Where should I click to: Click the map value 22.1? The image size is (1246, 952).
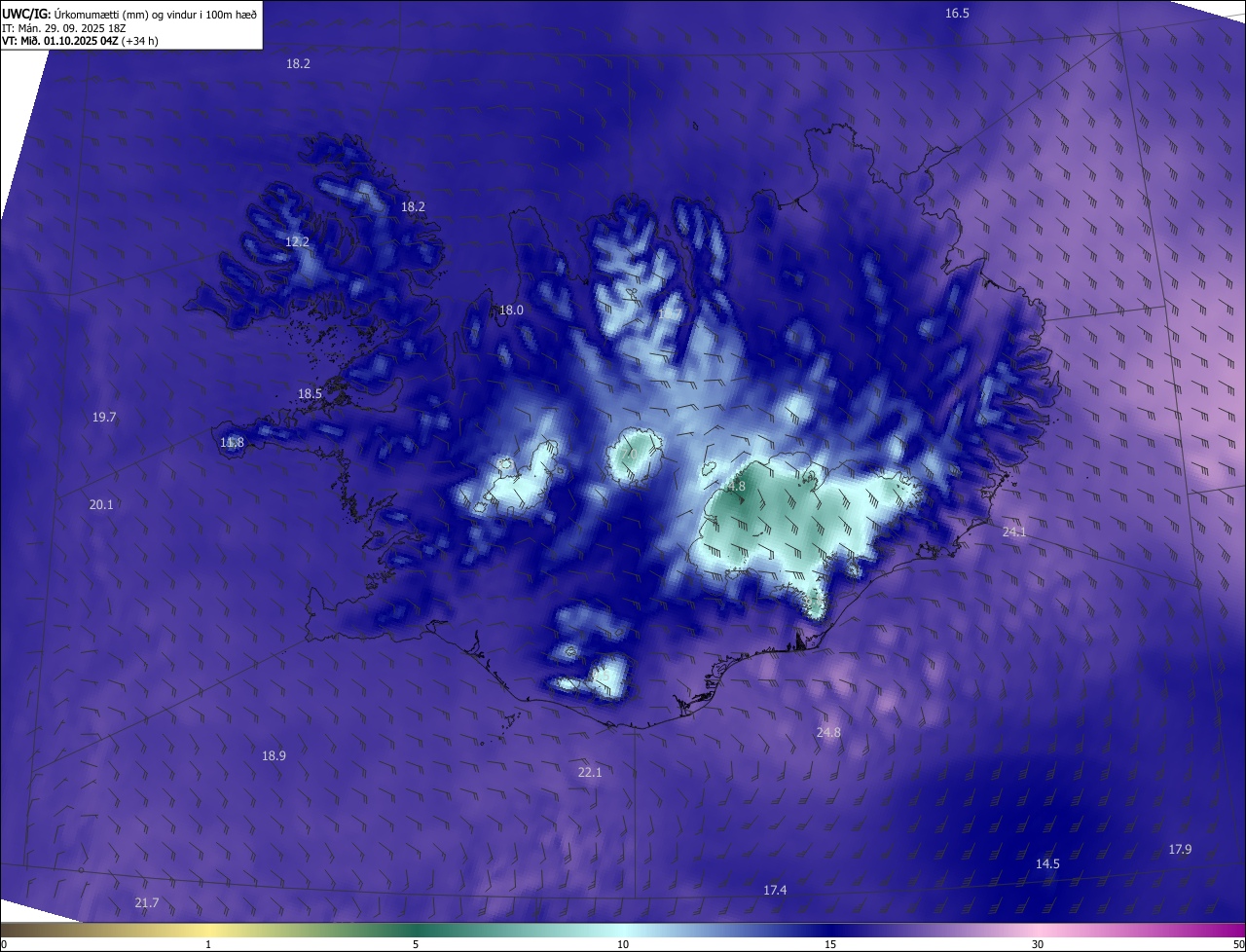[x=590, y=772]
